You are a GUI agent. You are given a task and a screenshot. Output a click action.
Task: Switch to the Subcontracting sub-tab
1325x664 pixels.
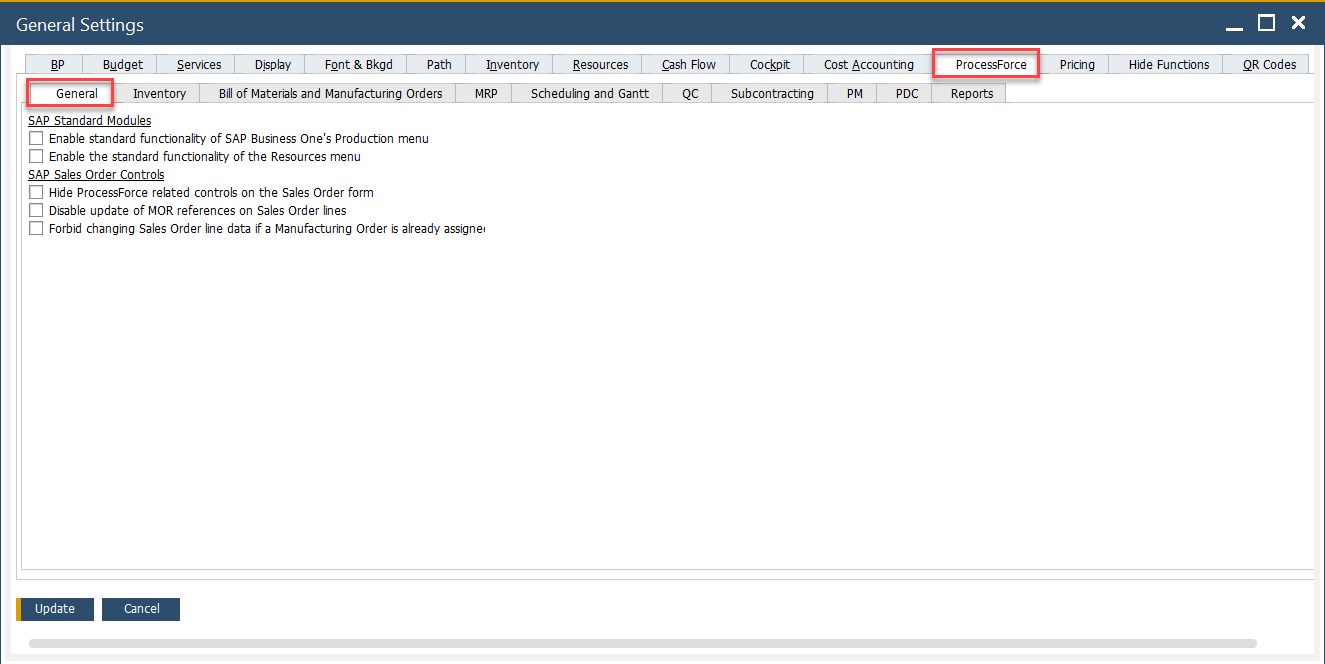(772, 94)
